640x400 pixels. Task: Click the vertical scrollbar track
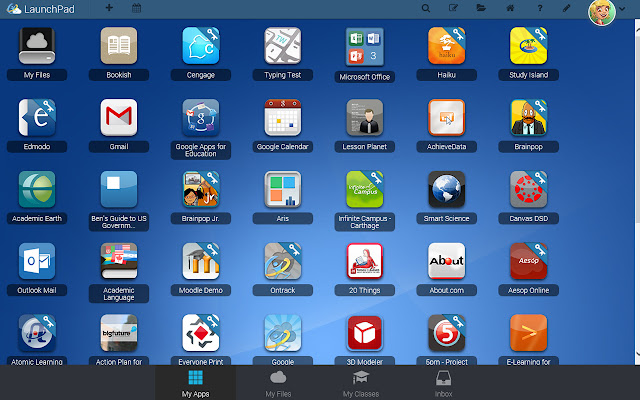coord(637,192)
